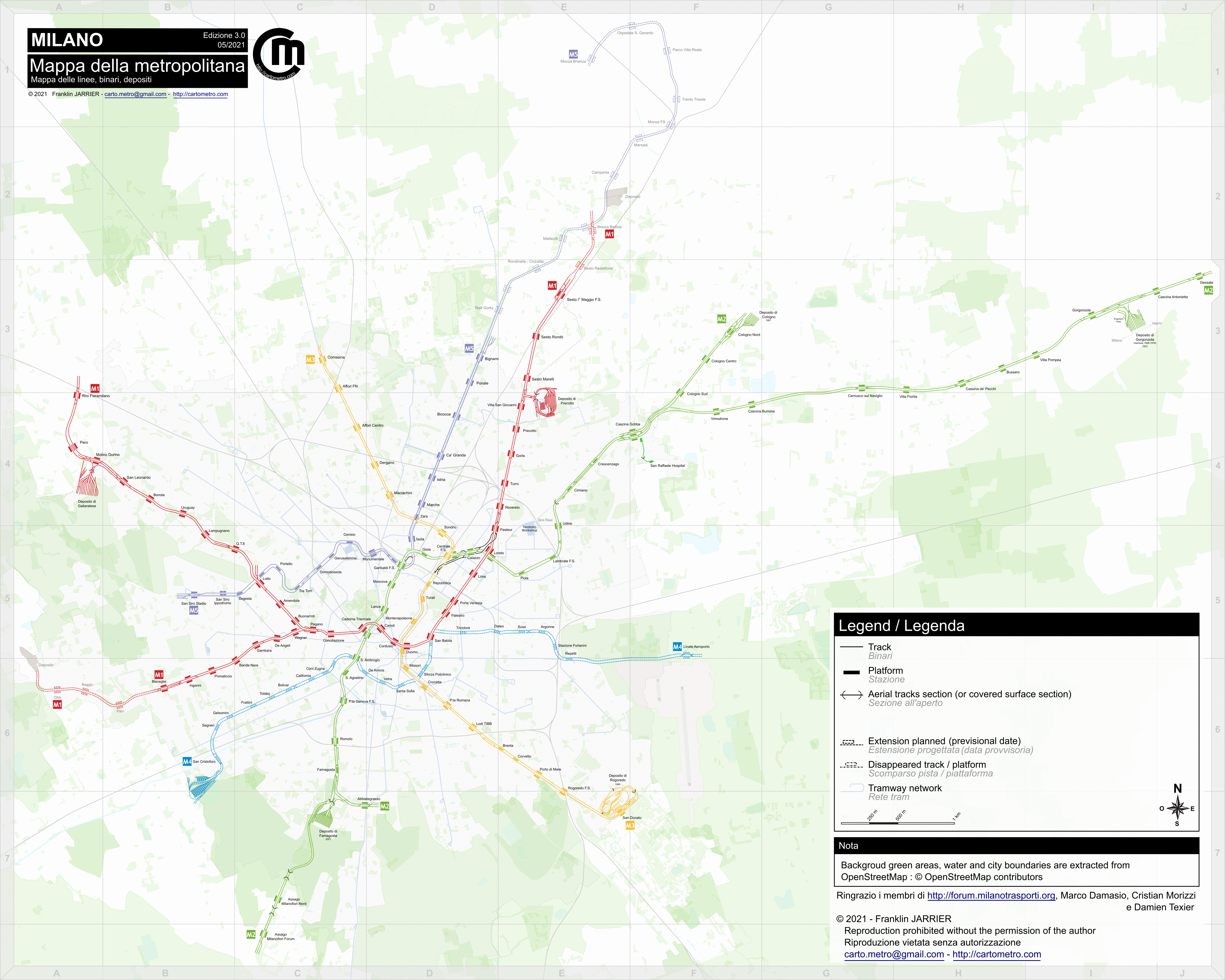Click the Trento Trieste station label
The image size is (1225, 980).
coord(694,100)
